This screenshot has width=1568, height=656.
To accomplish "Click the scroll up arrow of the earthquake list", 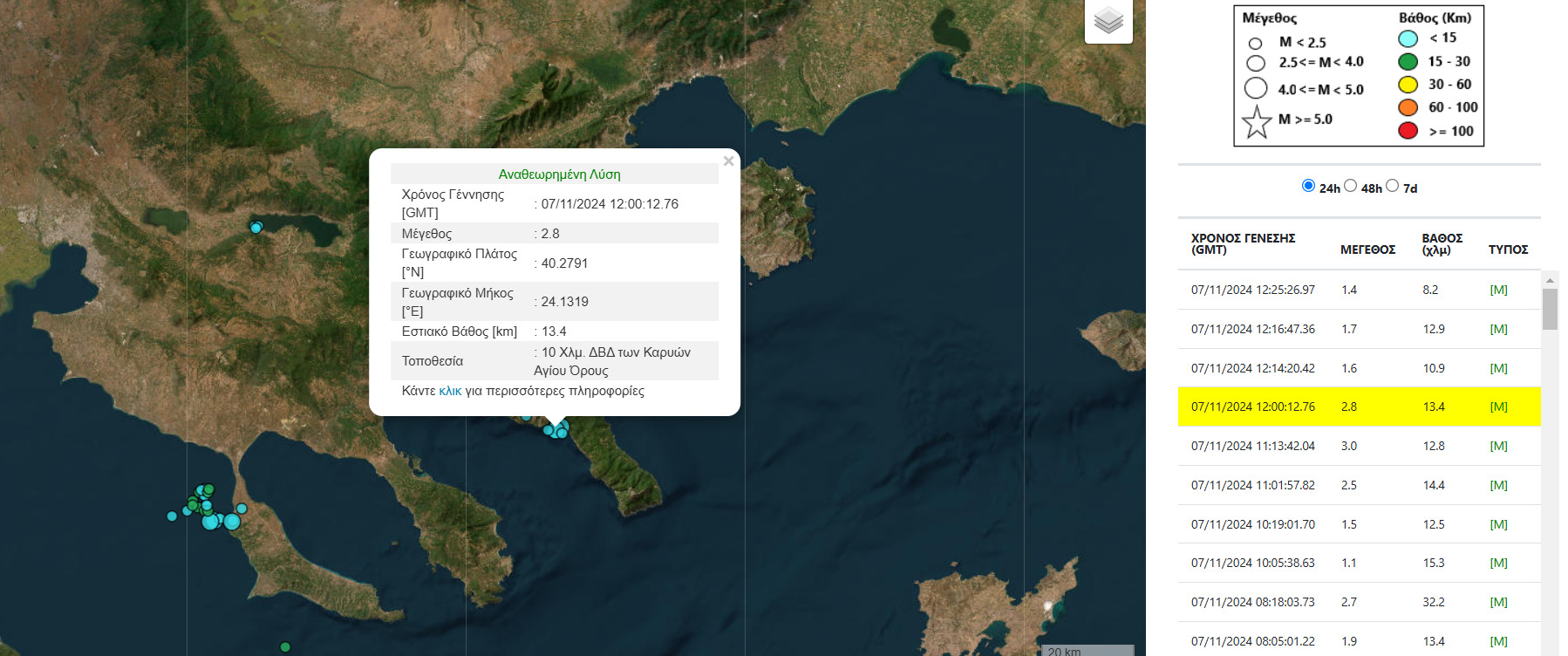I will [1550, 280].
